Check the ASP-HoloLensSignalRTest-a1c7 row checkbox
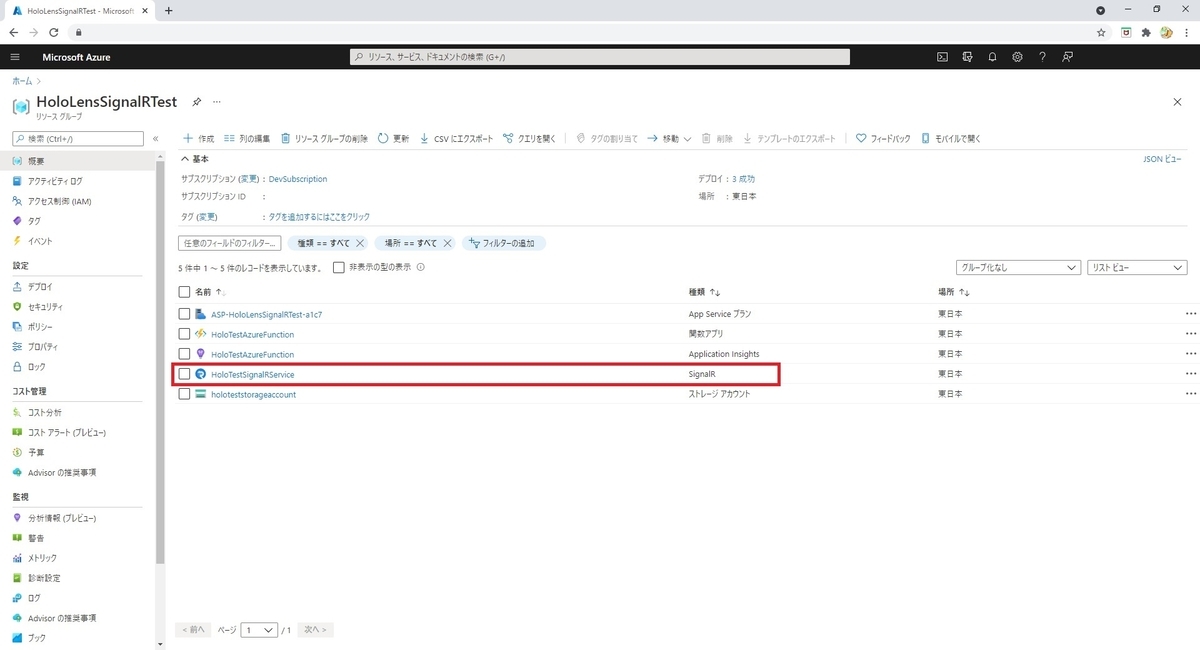Image resolution: width=1200 pixels, height=650 pixels. (x=184, y=314)
